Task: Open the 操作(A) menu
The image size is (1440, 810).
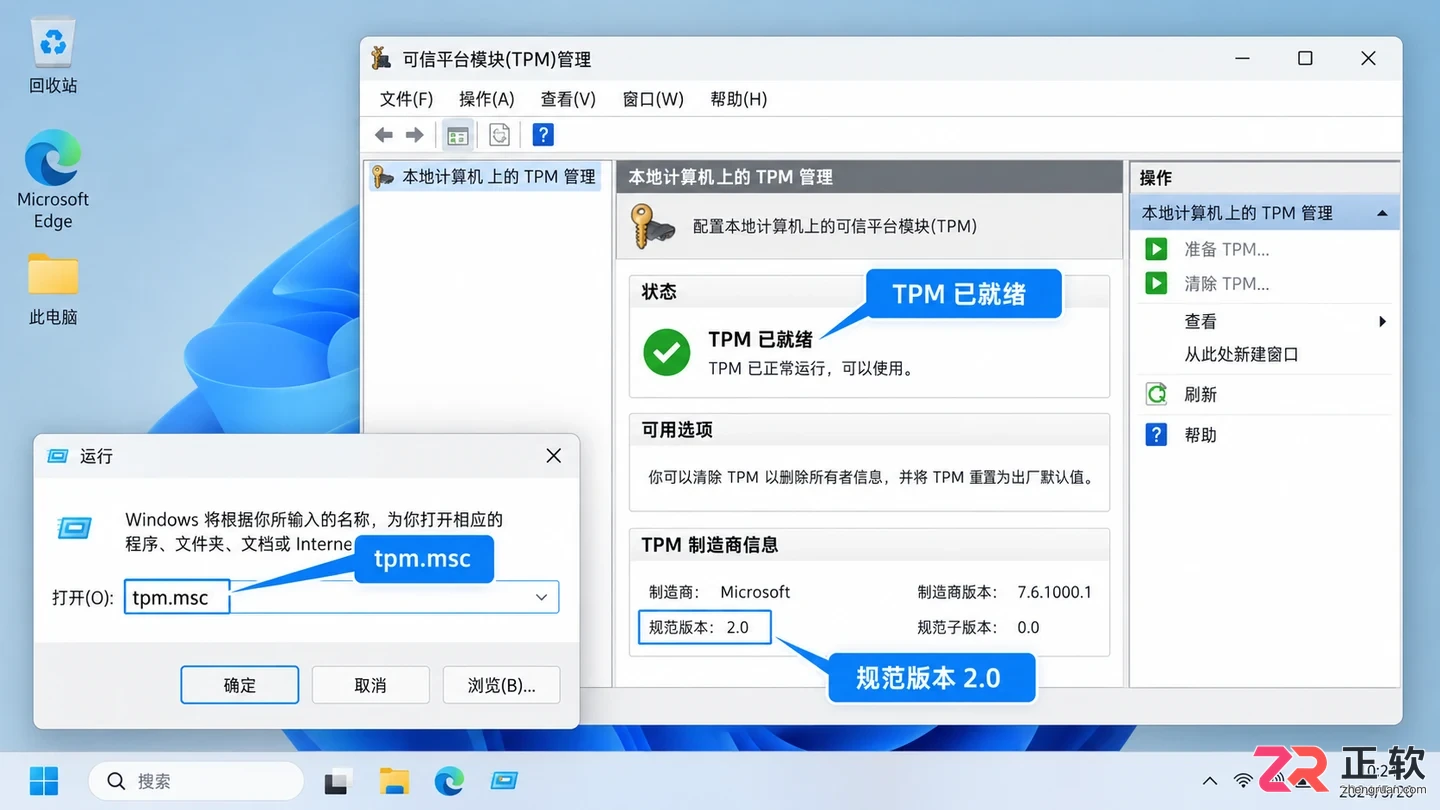Action: (487, 99)
